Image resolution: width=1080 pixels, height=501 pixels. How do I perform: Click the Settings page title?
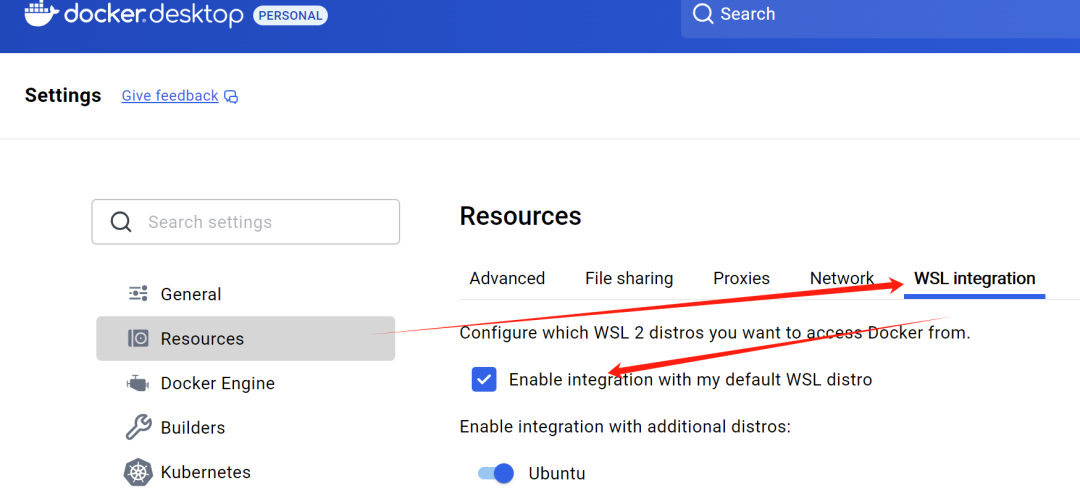63,95
